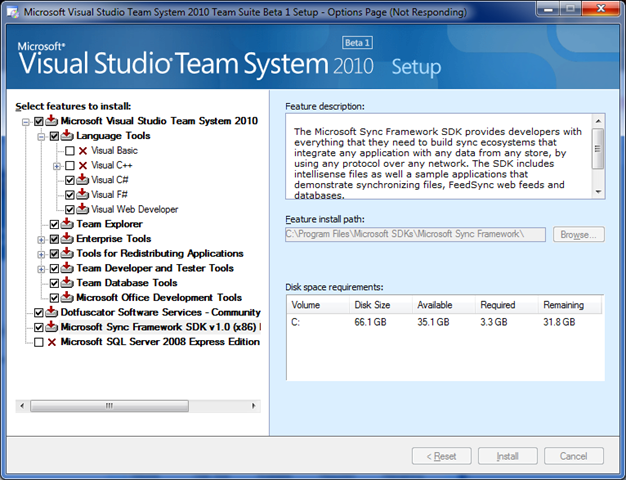Click install icon next to Visual Web Developer
This screenshot has width=626, height=480.
click(x=82, y=209)
